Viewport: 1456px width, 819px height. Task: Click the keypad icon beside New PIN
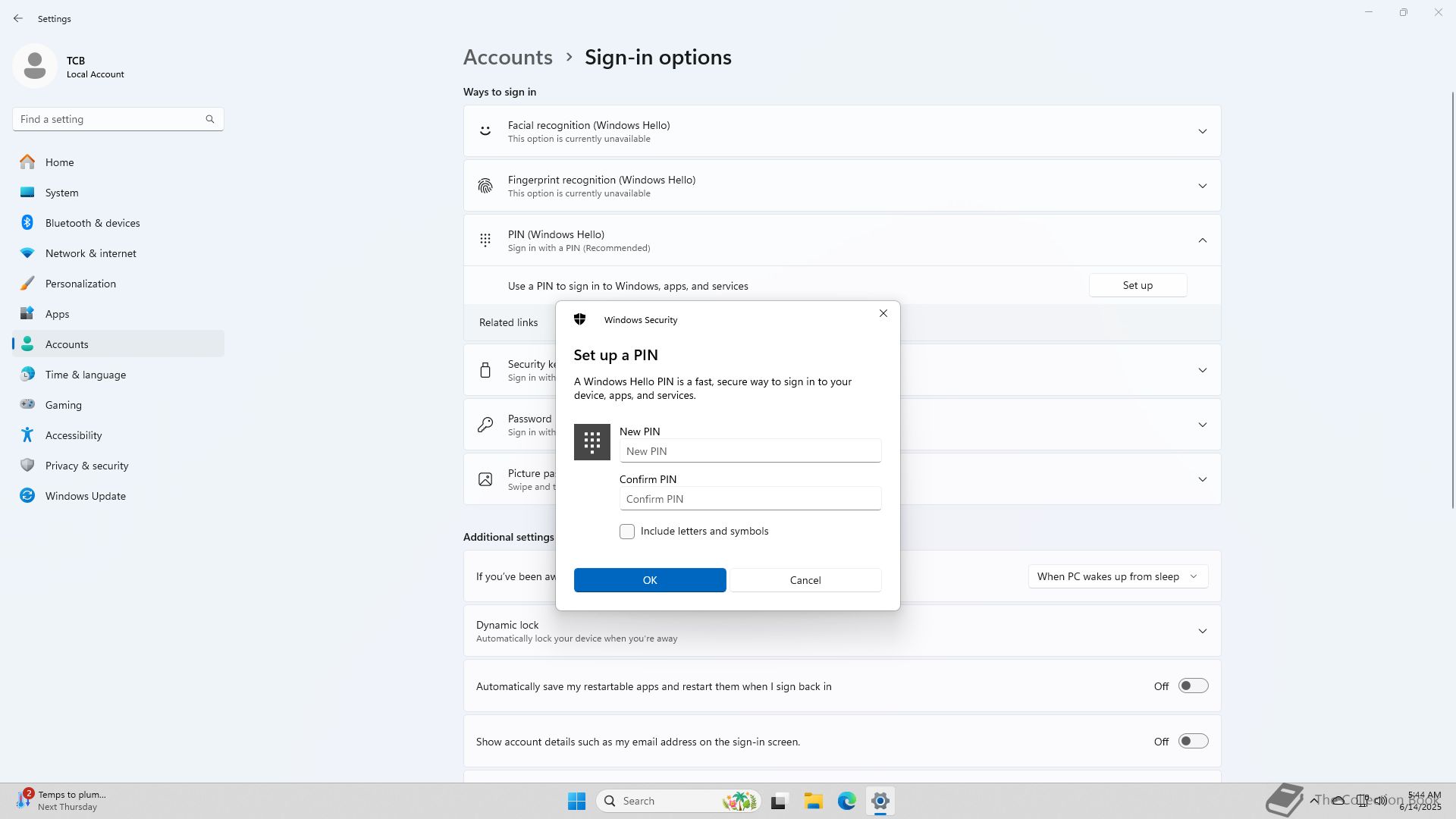[591, 442]
